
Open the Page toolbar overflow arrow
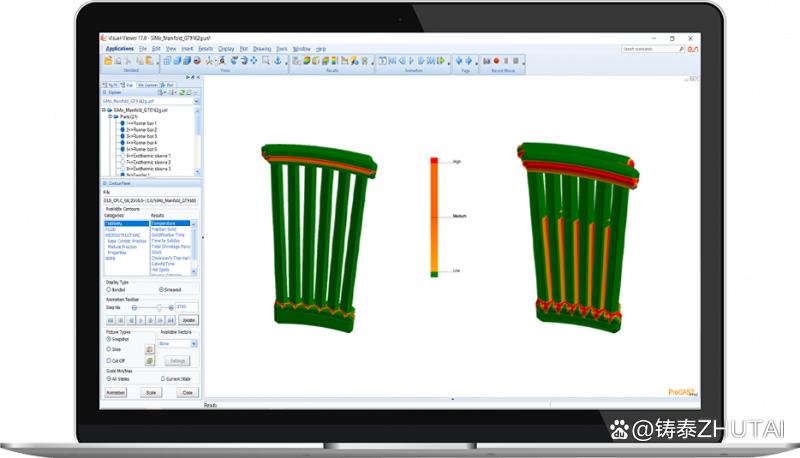(477, 64)
